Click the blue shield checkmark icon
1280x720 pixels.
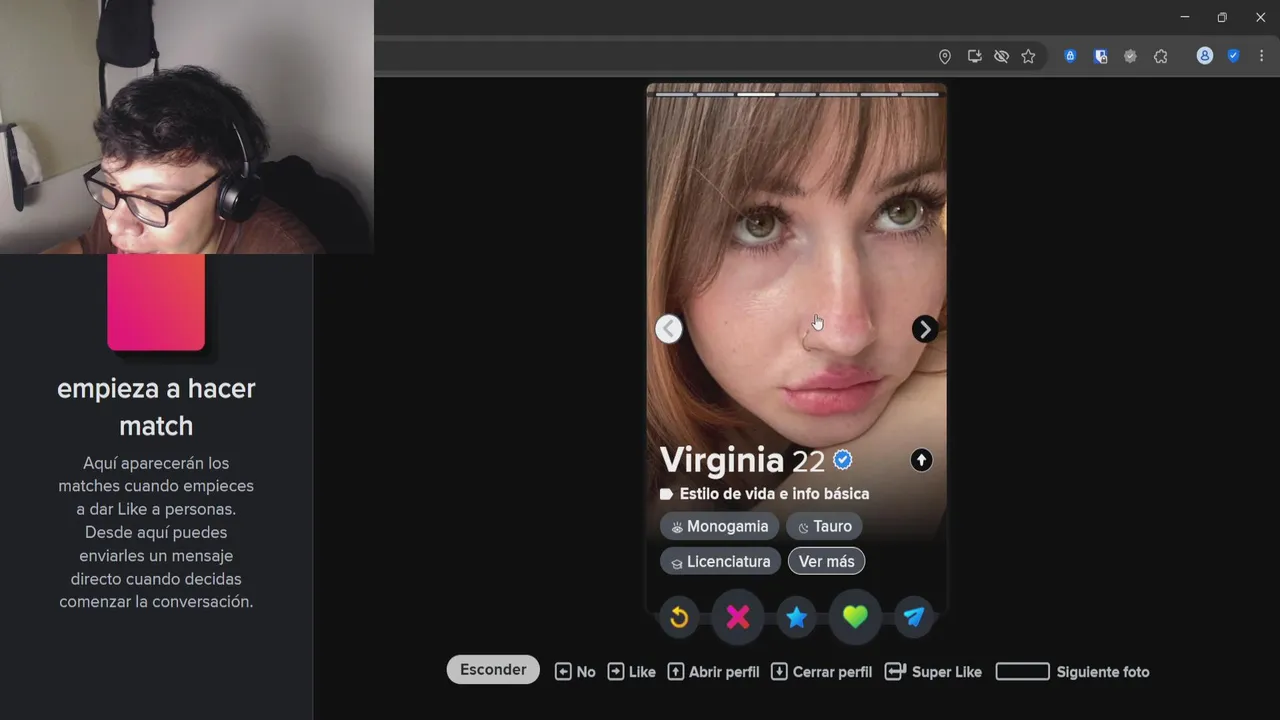pos(1233,56)
